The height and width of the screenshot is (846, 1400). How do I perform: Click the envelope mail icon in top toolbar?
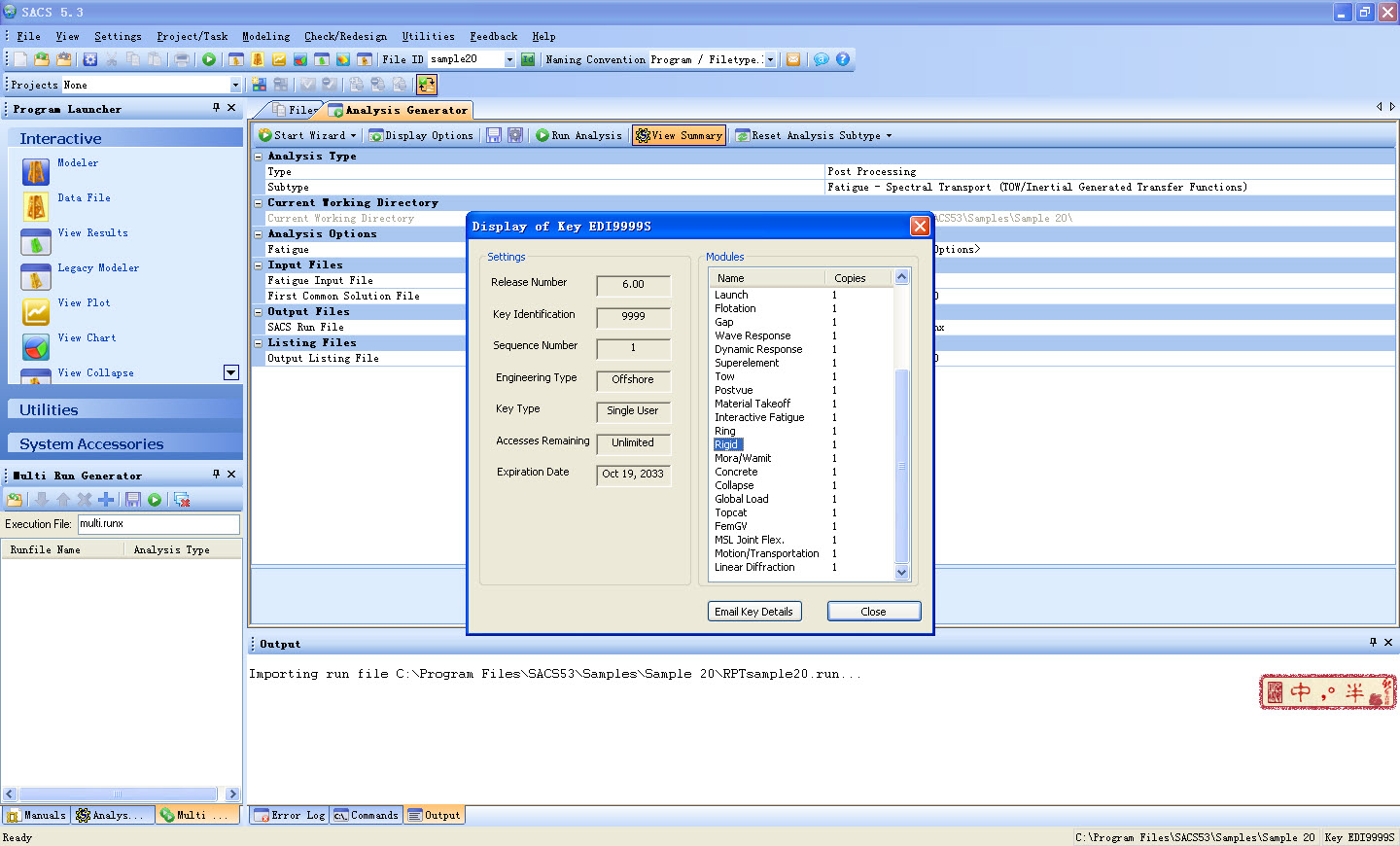(x=793, y=59)
